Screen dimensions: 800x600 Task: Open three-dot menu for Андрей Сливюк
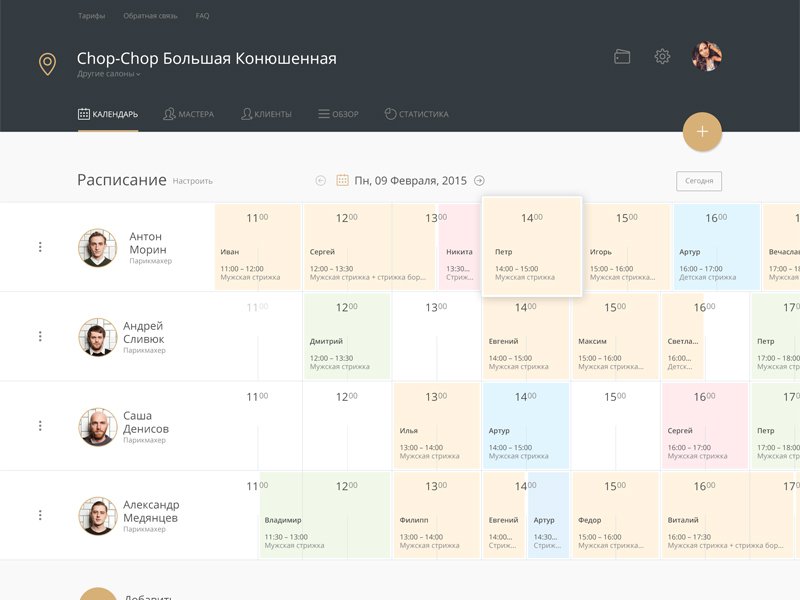[40, 336]
